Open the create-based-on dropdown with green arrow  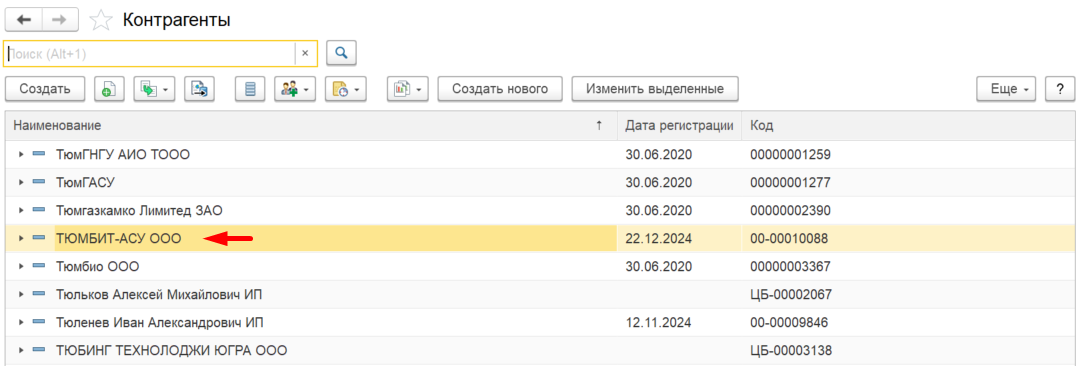point(155,89)
